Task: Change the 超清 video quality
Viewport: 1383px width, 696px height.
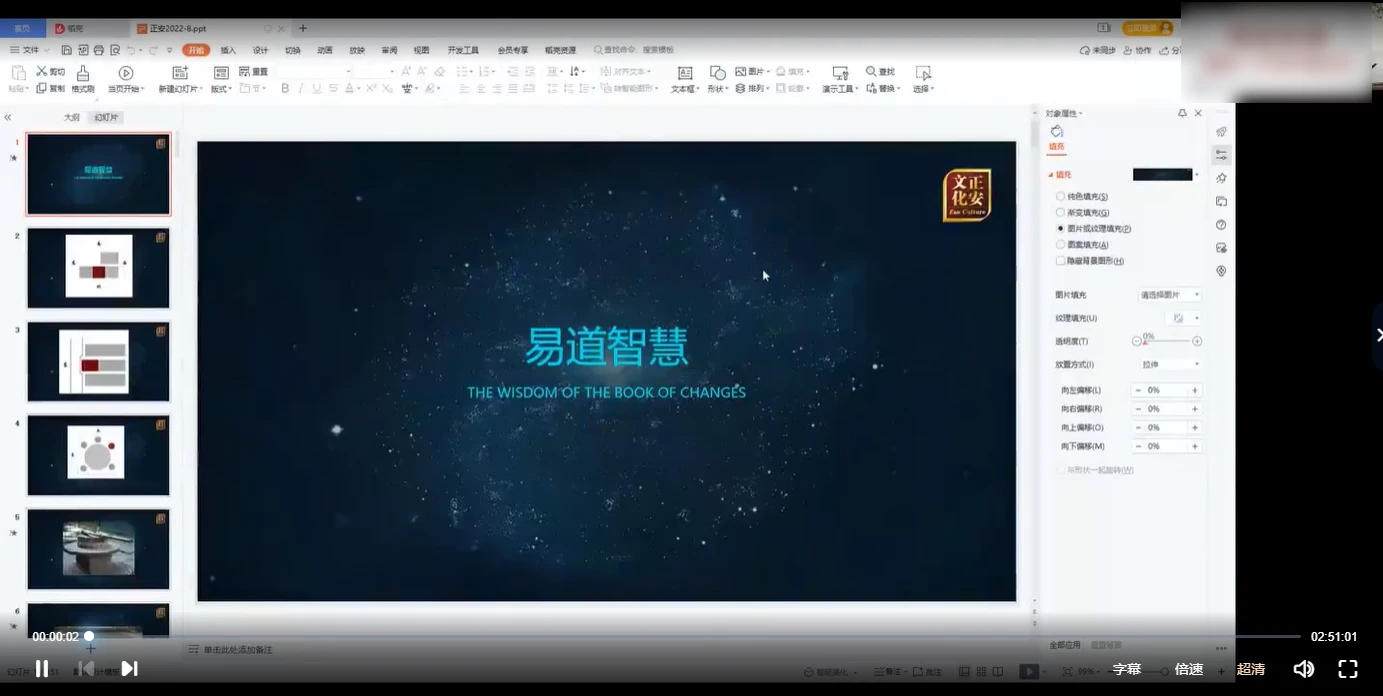Action: coord(1251,669)
